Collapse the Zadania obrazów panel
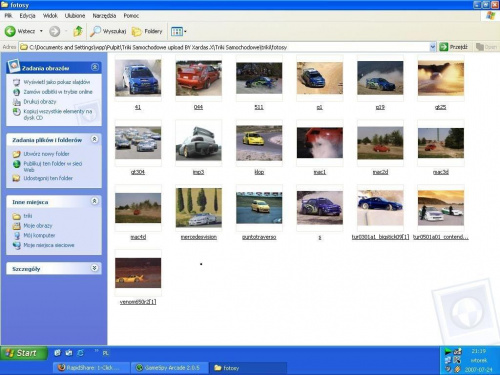Screen dimensions: 500x375 95,67
